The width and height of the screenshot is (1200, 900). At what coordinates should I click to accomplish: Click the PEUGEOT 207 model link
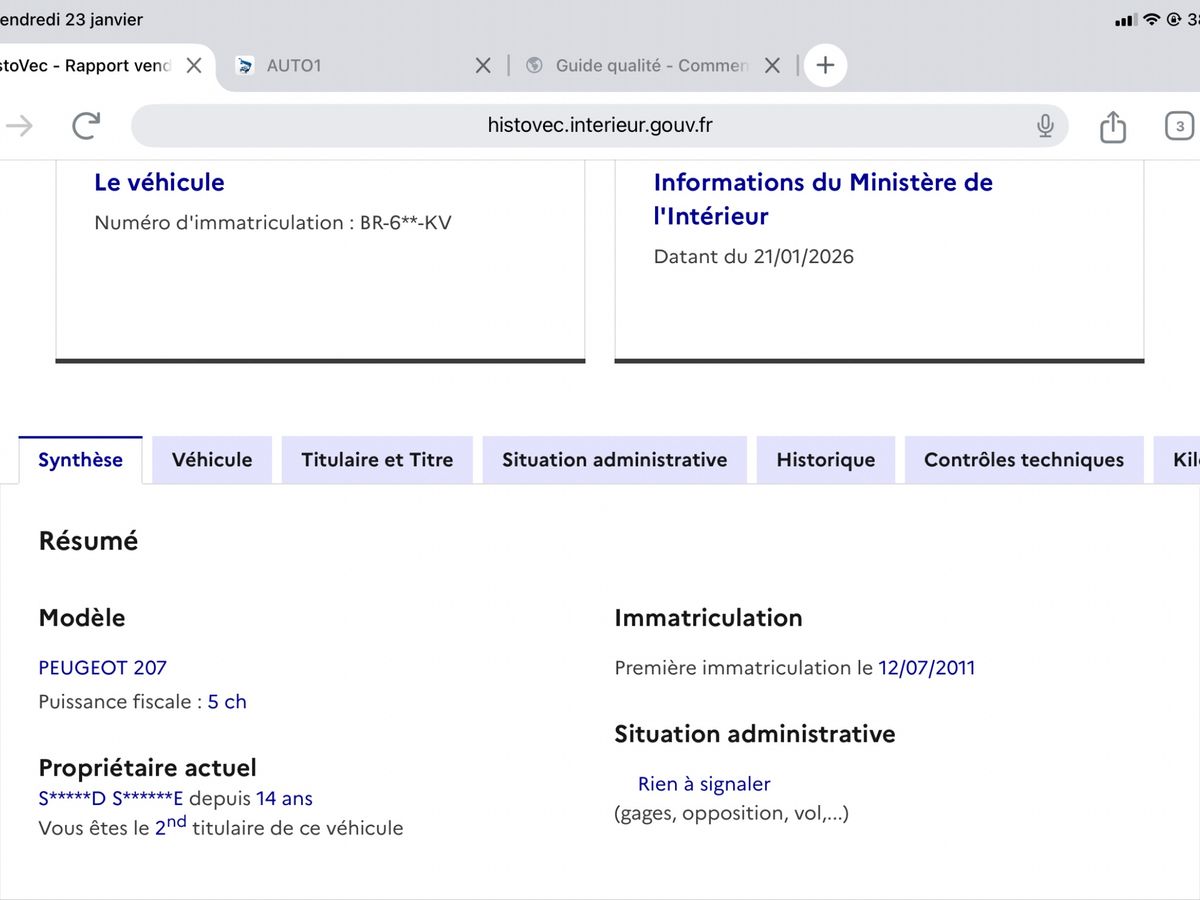coord(102,668)
